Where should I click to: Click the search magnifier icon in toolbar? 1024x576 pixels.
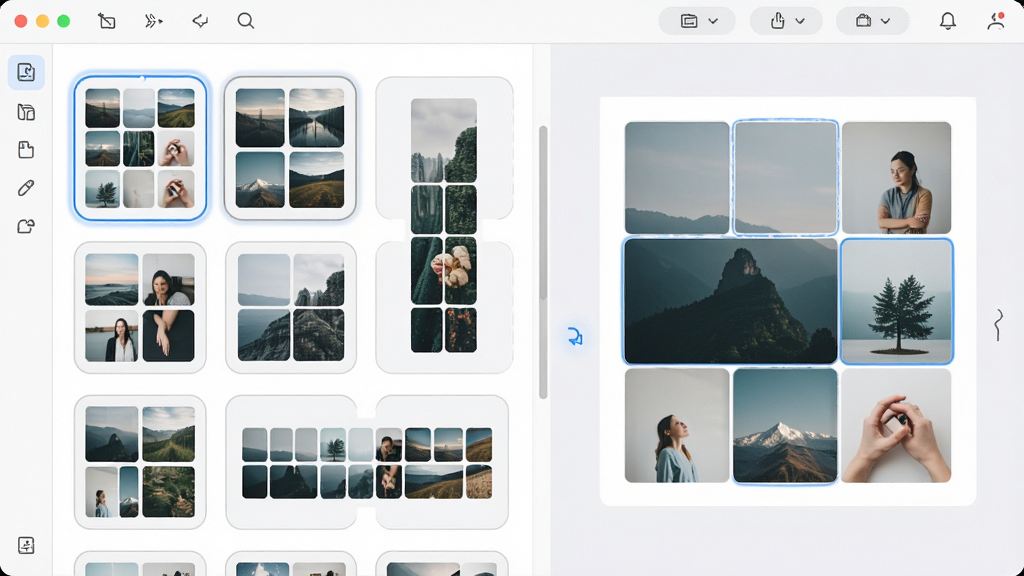pos(246,21)
